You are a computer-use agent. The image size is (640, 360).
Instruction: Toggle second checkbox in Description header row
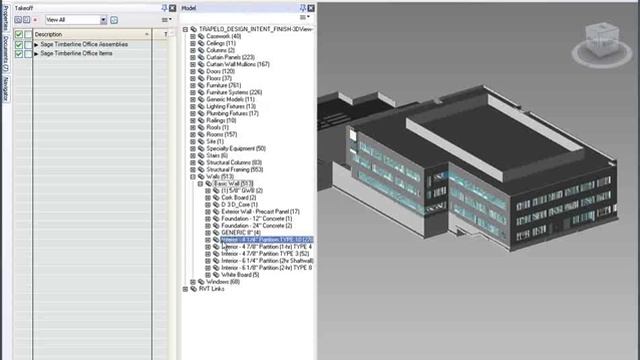pos(28,34)
